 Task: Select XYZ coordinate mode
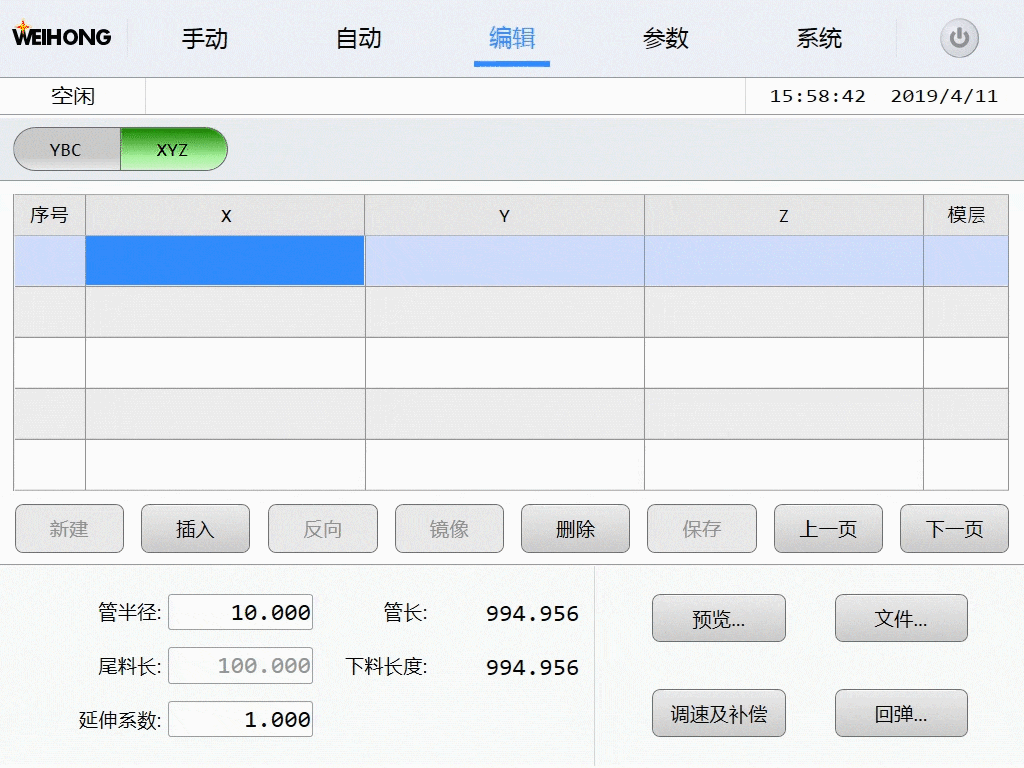click(174, 150)
